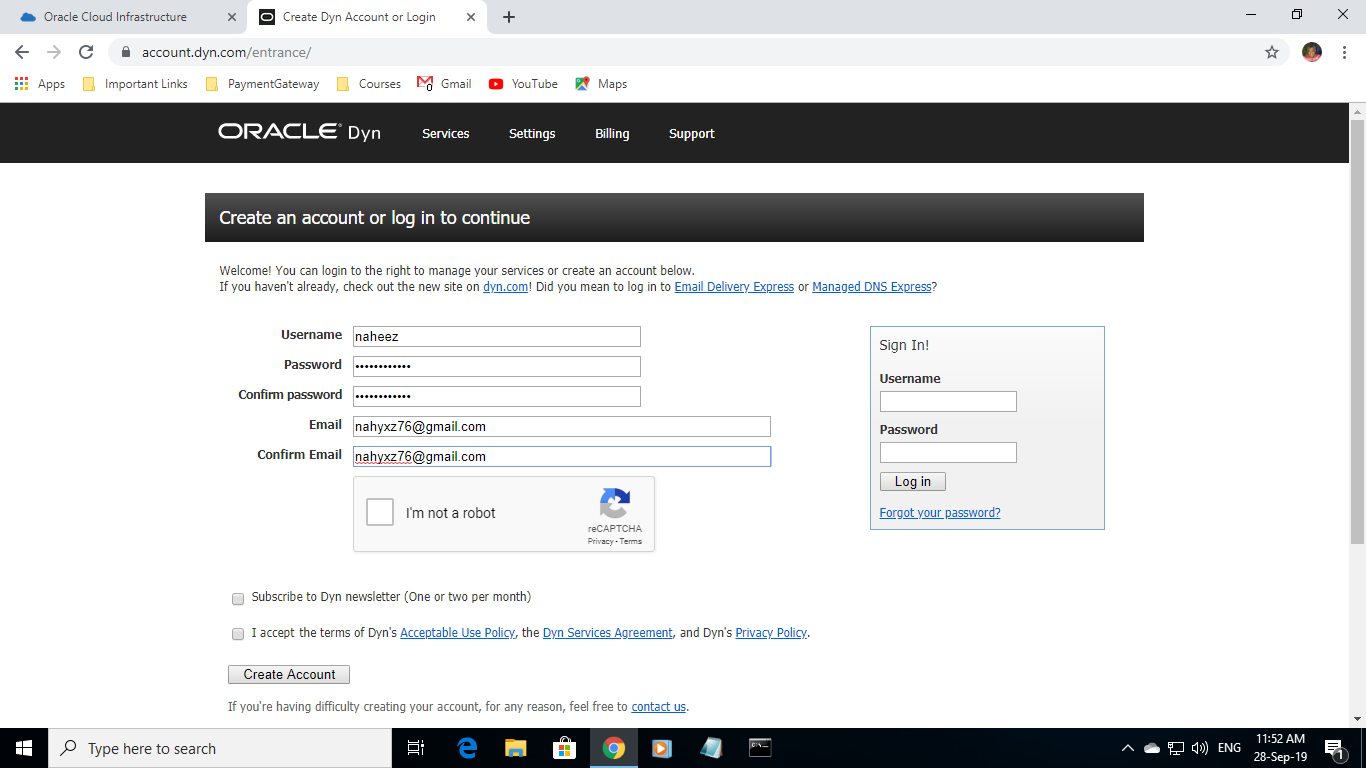Open the Chrome profile avatar
This screenshot has height=768, width=1366.
1312,52
